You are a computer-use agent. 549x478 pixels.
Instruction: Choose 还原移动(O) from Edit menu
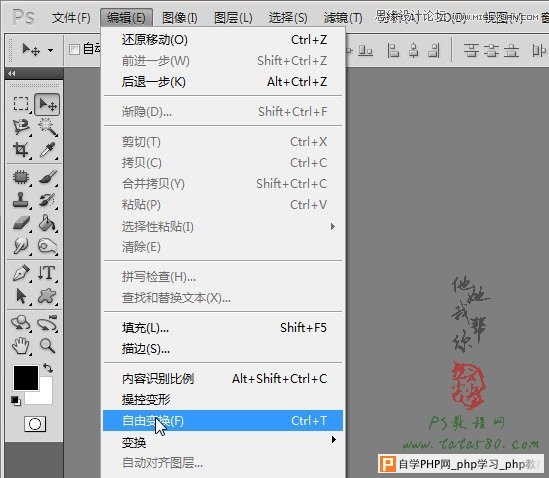223,40
